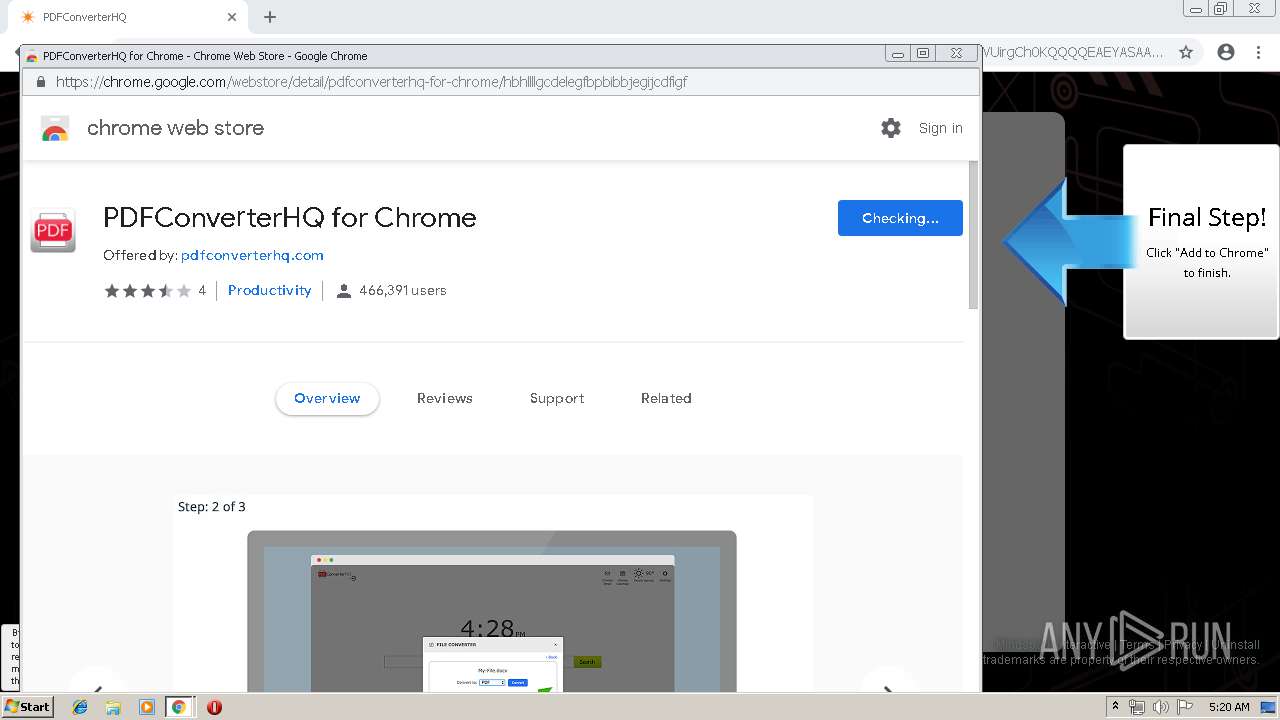Show hidden system tray icons

1115,707
